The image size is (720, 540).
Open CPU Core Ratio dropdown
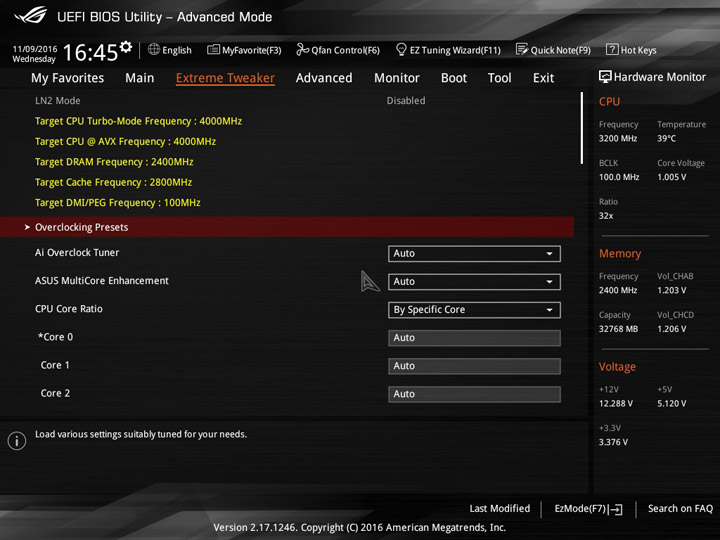pos(474,310)
